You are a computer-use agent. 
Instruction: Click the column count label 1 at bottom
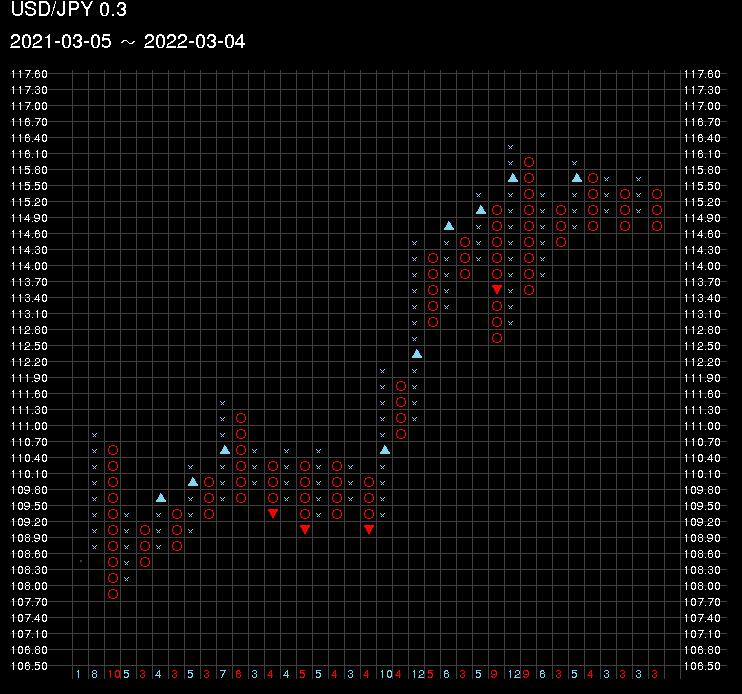click(78, 675)
